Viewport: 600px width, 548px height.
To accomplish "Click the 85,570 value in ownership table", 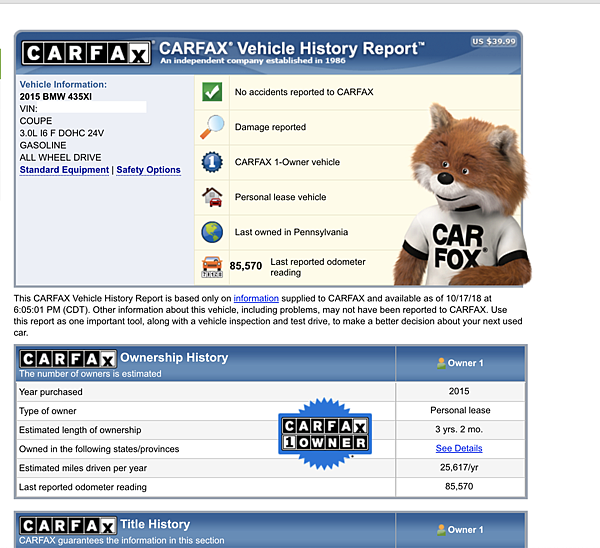I will [x=459, y=486].
